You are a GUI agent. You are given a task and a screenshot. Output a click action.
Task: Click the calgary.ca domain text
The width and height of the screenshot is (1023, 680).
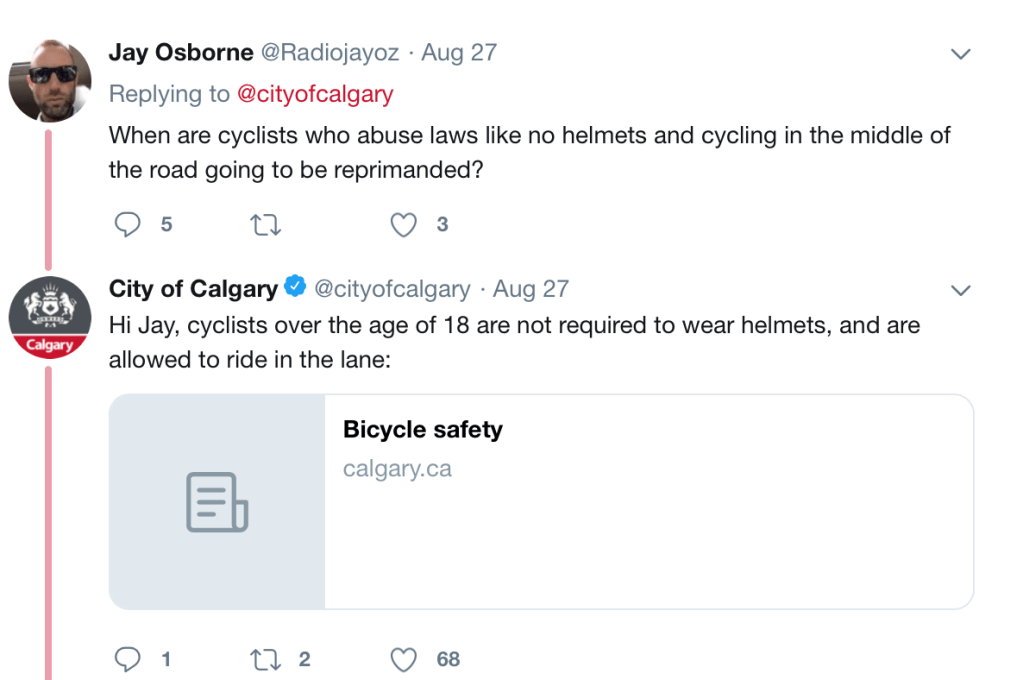coord(397,468)
